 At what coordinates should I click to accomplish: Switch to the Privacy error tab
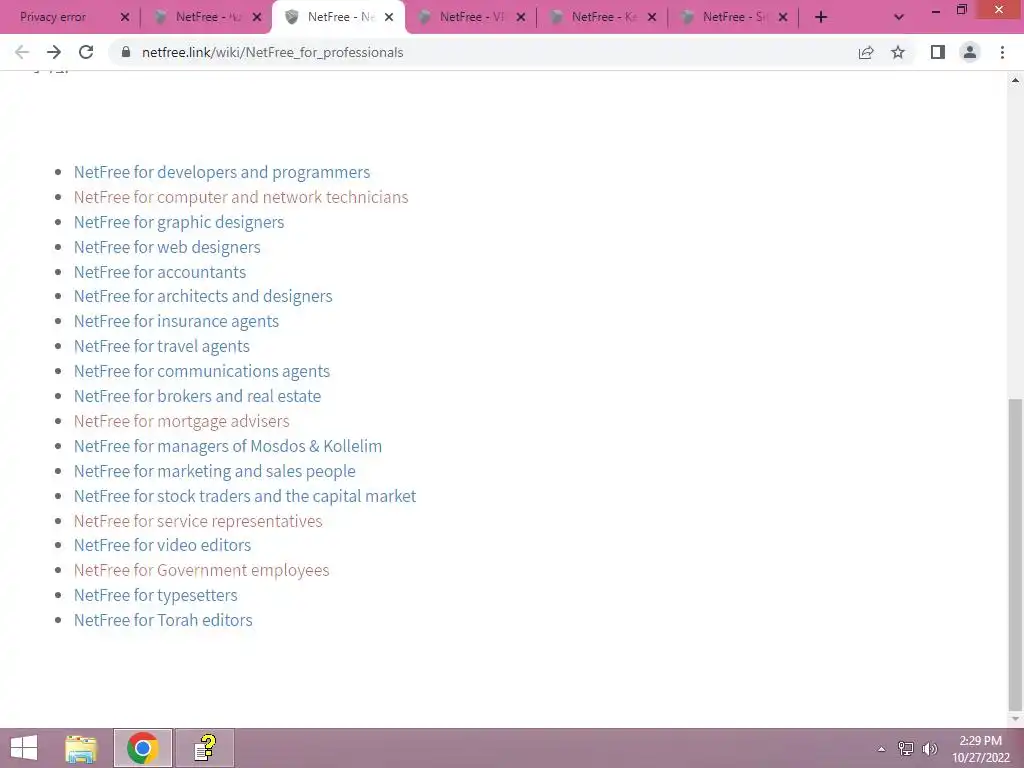[61, 17]
